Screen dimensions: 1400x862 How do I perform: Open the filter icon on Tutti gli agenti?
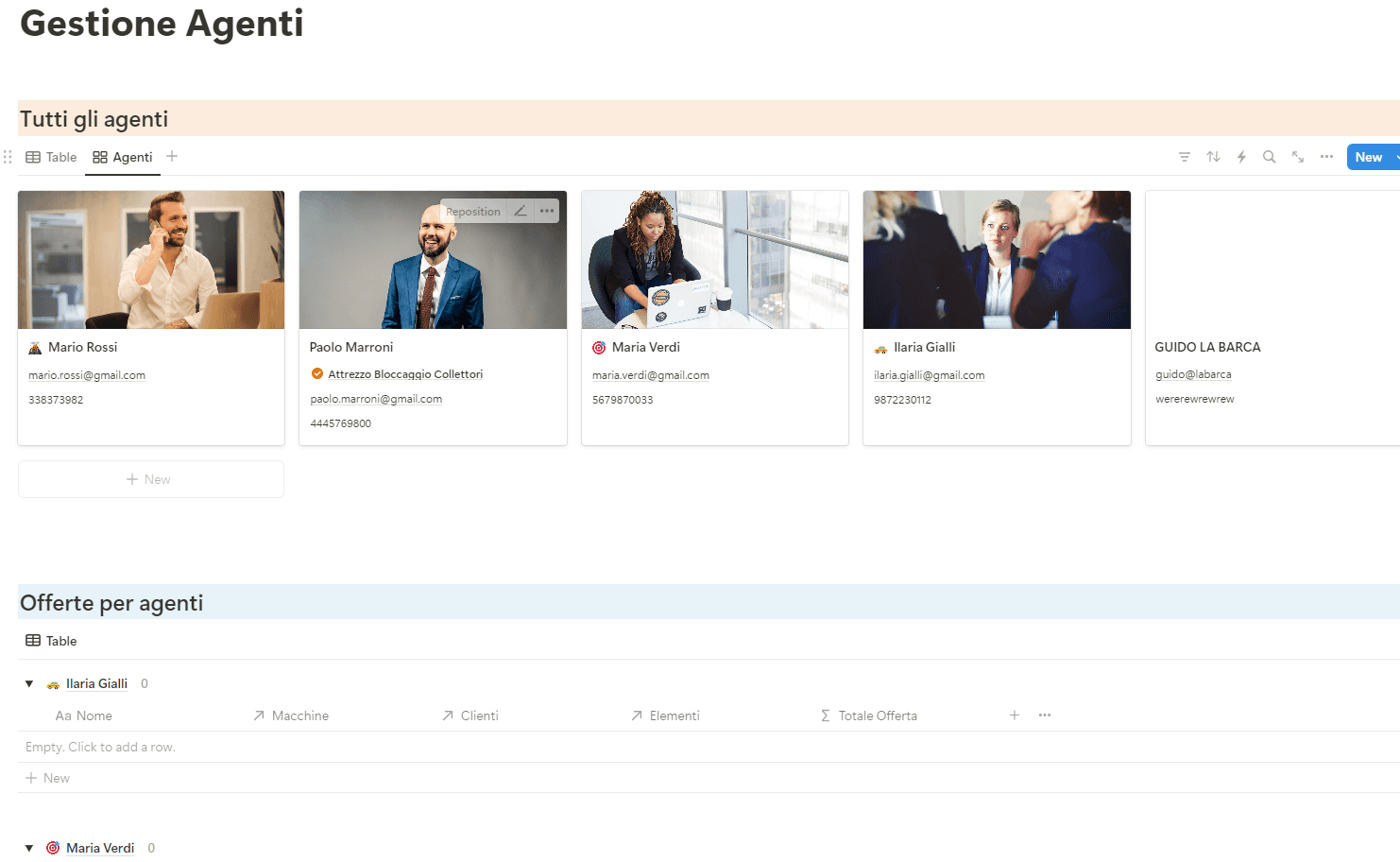click(1185, 157)
